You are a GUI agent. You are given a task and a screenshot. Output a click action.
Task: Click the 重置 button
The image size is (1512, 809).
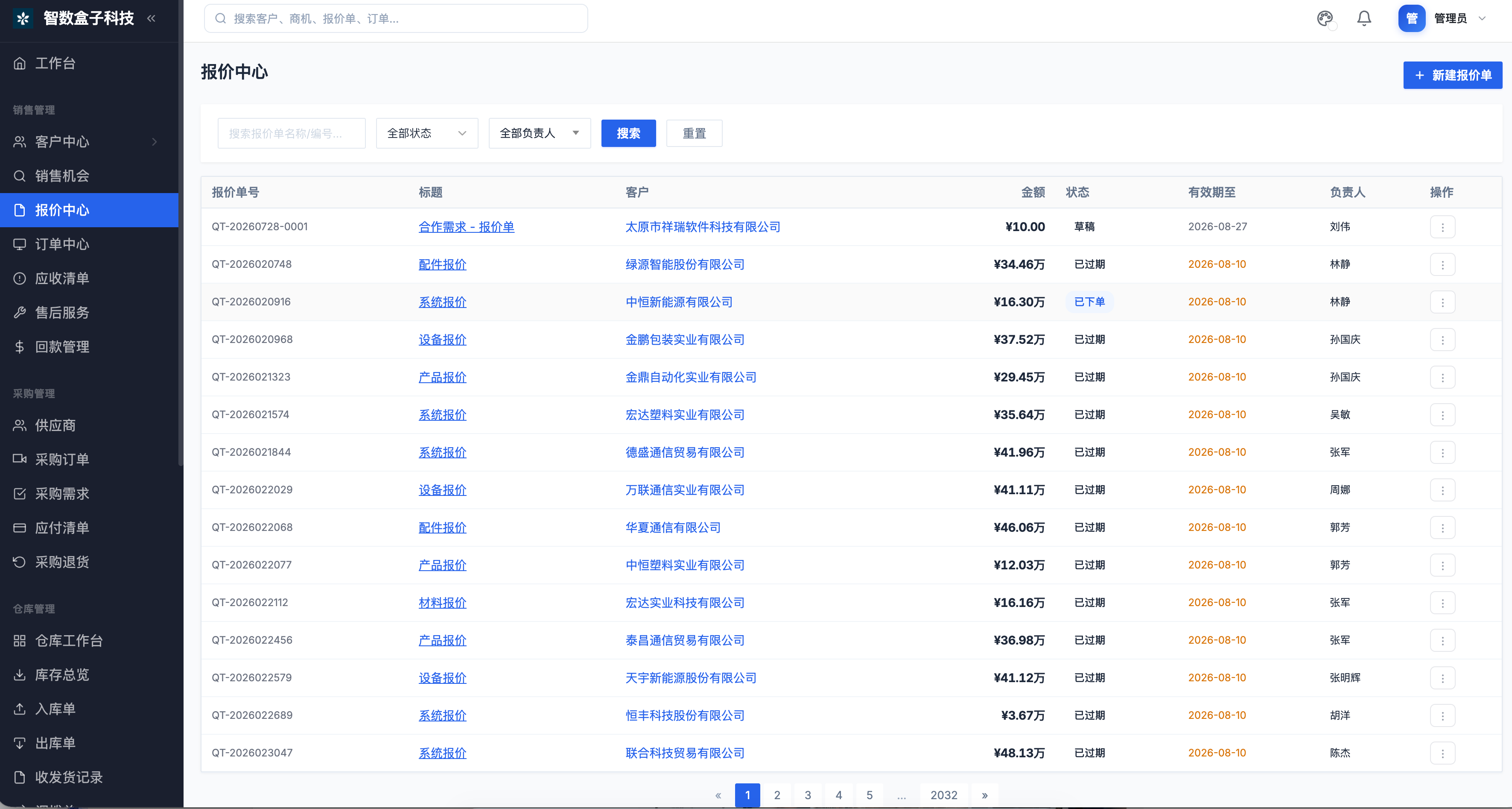pos(694,133)
